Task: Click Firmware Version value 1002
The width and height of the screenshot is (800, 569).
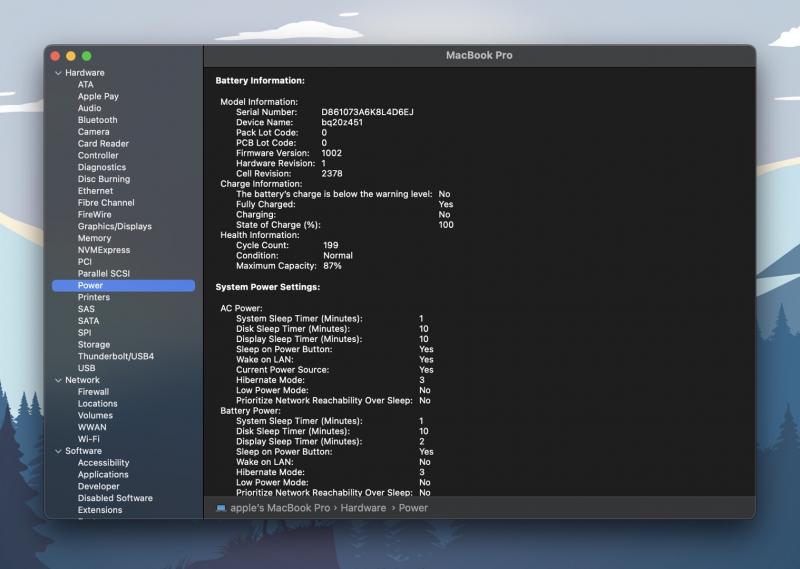Action: click(x=332, y=153)
